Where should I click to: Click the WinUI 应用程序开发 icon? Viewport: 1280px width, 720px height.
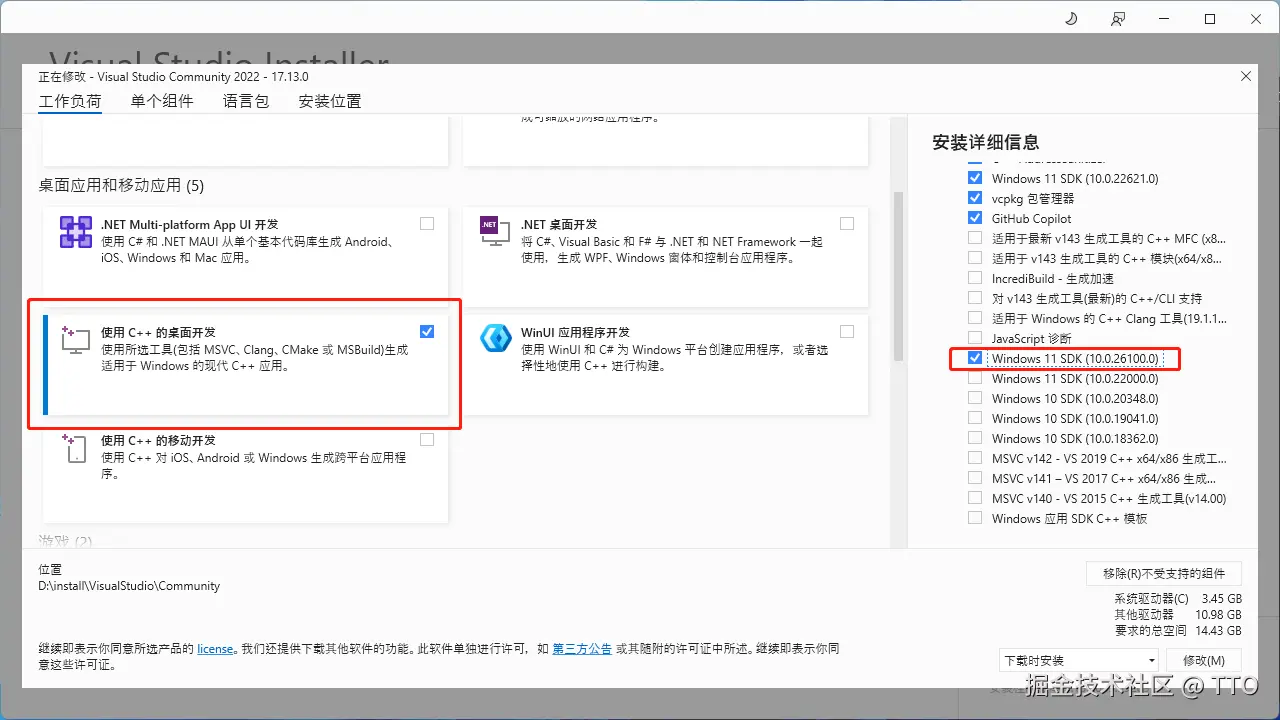(495, 338)
